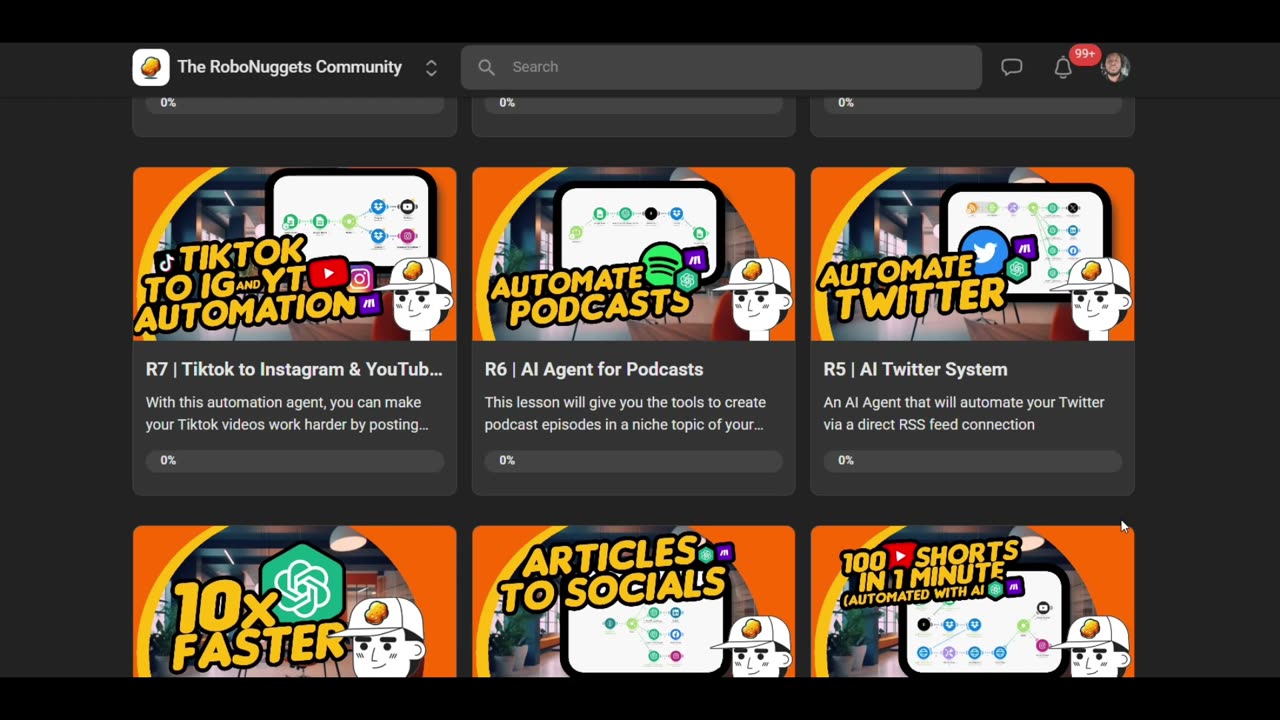The height and width of the screenshot is (720, 1280).
Task: Click the R7 course 0% progress bar
Action: pos(295,460)
